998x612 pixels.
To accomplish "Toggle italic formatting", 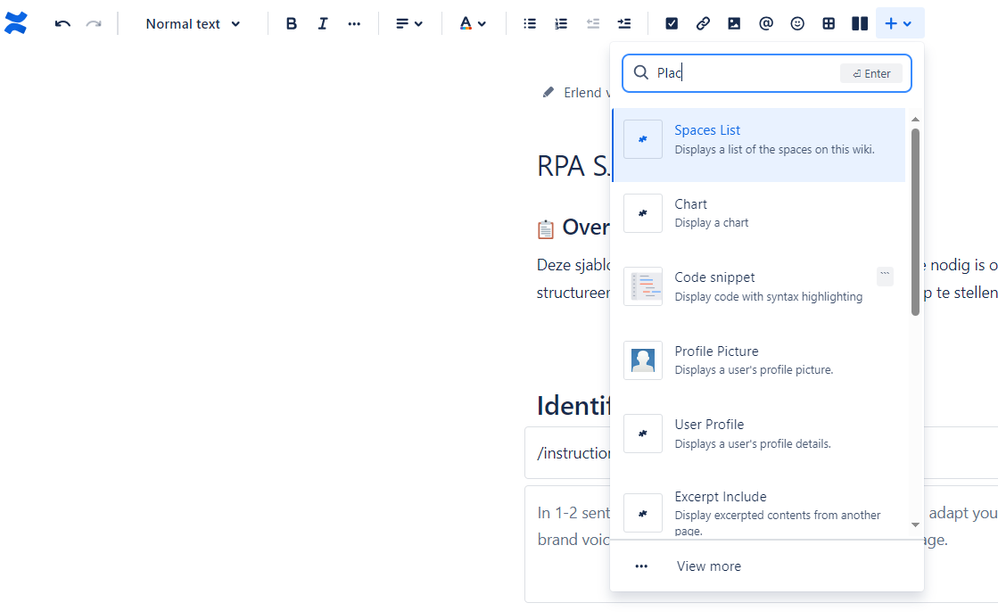I will point(323,24).
